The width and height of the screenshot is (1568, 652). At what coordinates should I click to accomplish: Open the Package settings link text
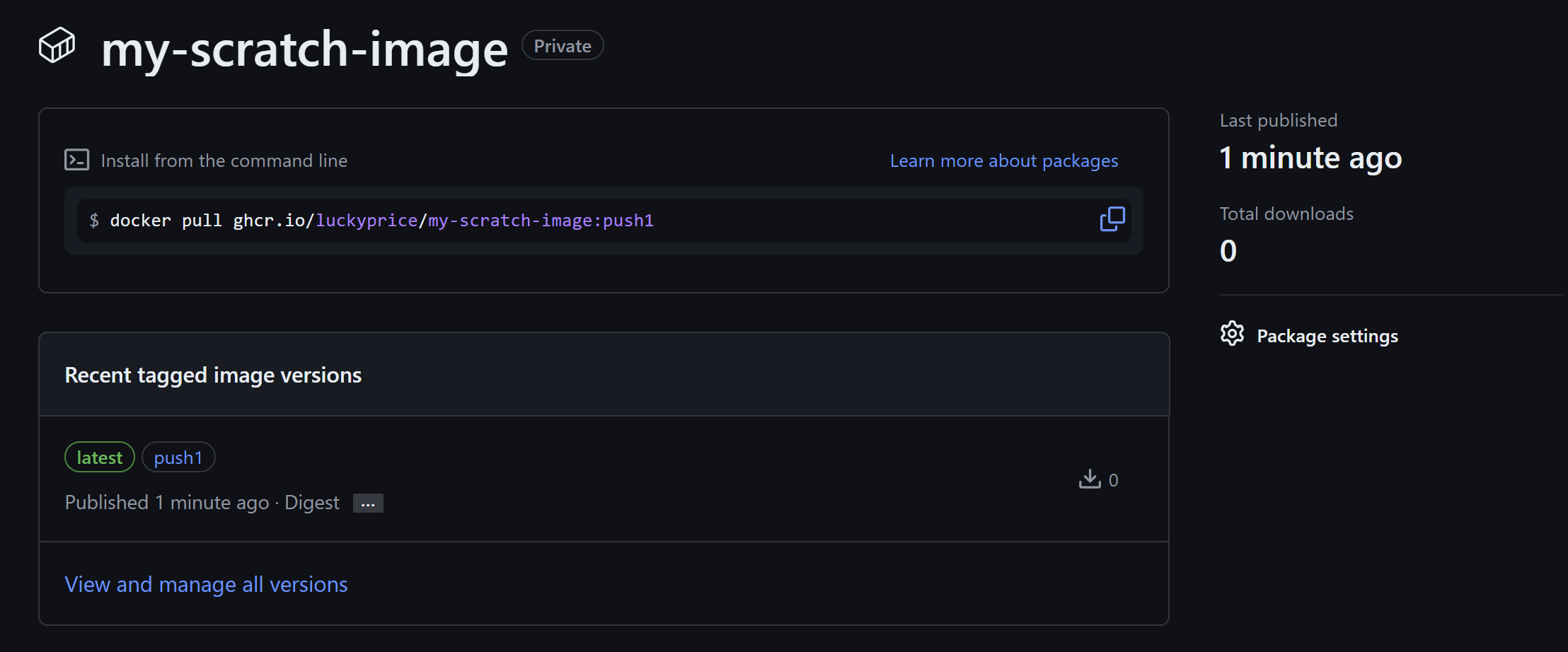pos(1327,336)
